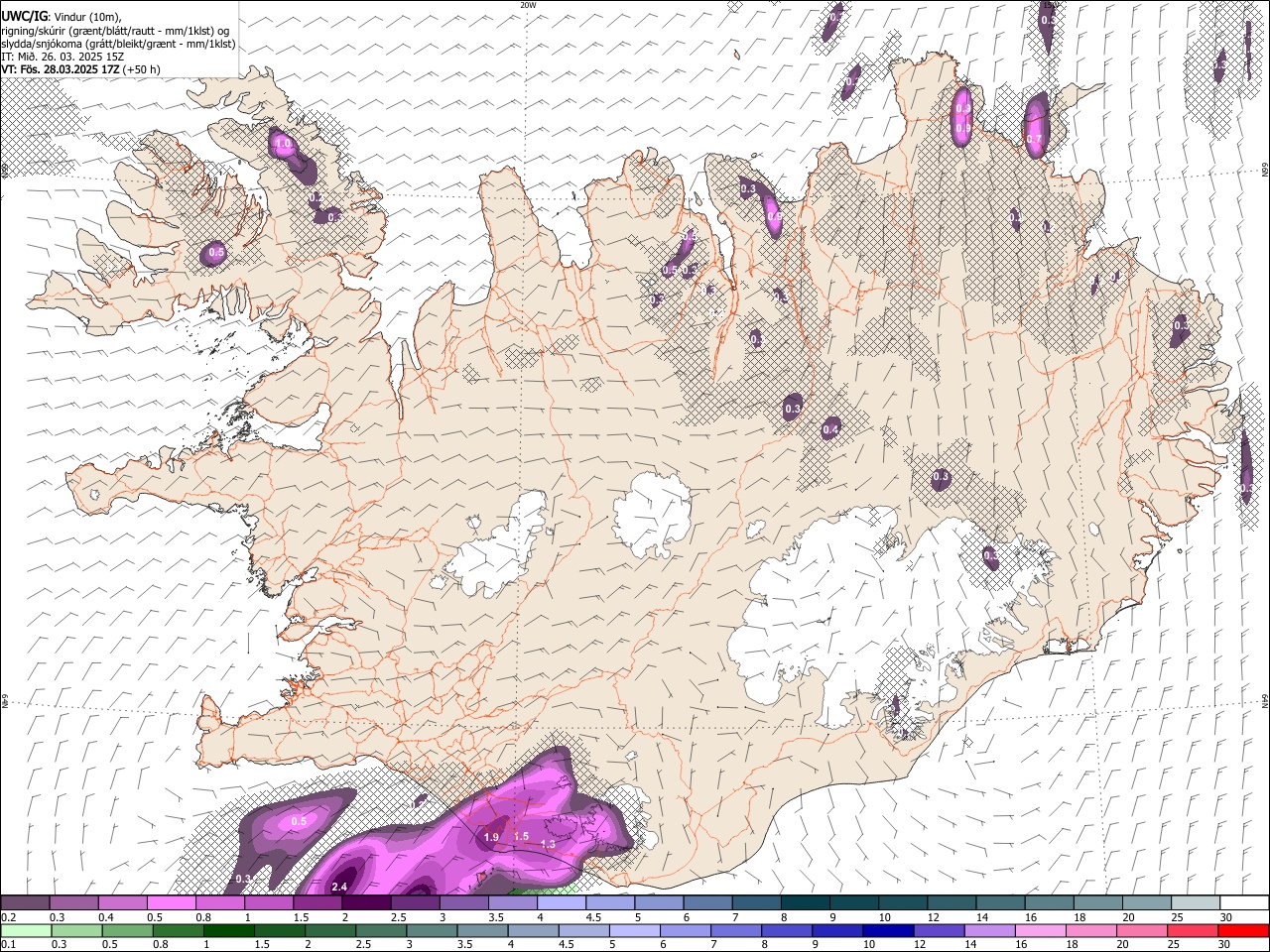Image resolution: width=1270 pixels, height=952 pixels.
Task: Select the '(+50 h)' forecast offset text
Action: point(142,69)
